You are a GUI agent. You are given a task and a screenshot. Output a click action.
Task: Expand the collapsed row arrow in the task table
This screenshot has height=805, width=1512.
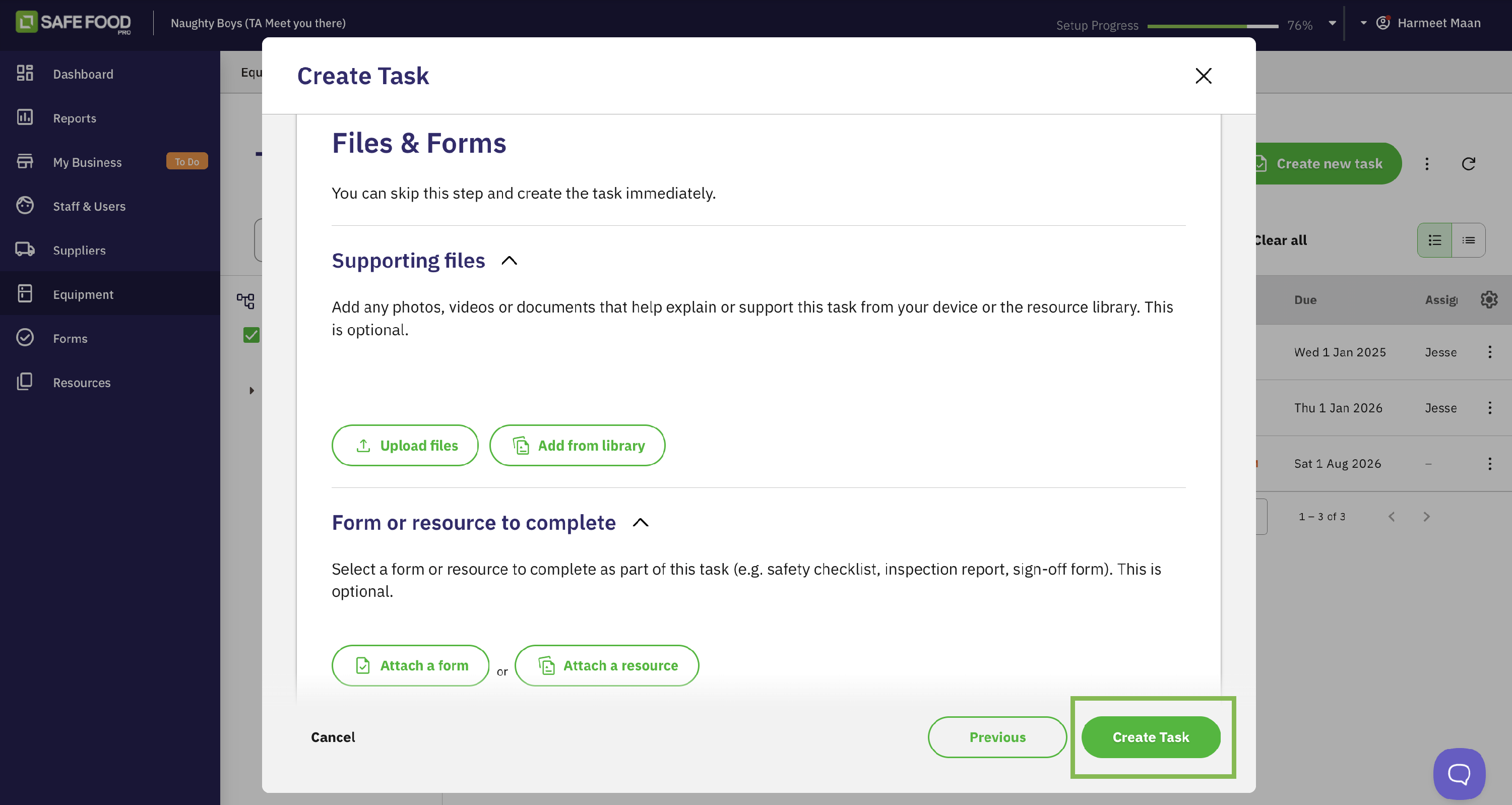pos(251,391)
